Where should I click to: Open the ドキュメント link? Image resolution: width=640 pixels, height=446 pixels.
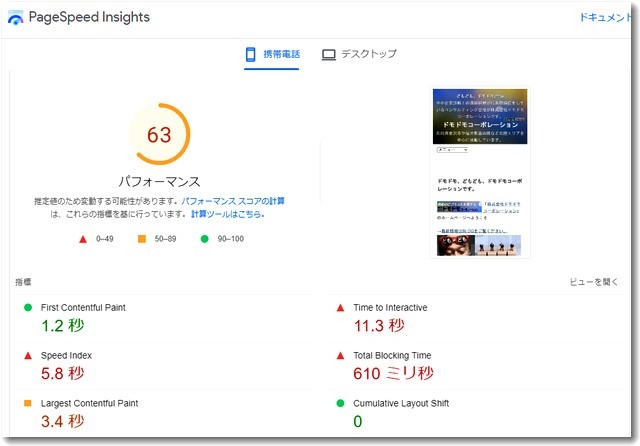(605, 17)
